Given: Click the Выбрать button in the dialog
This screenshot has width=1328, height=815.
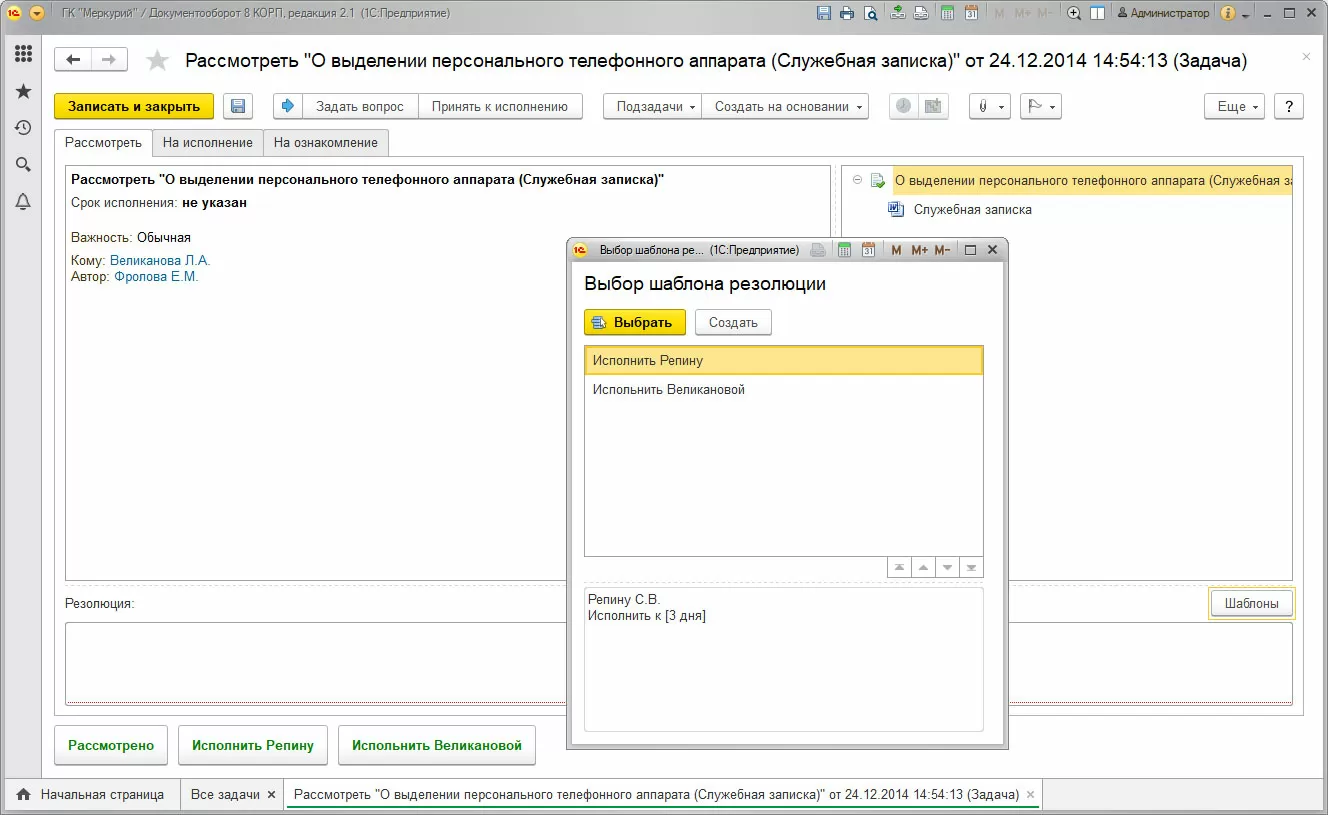Looking at the screenshot, I should pos(635,322).
